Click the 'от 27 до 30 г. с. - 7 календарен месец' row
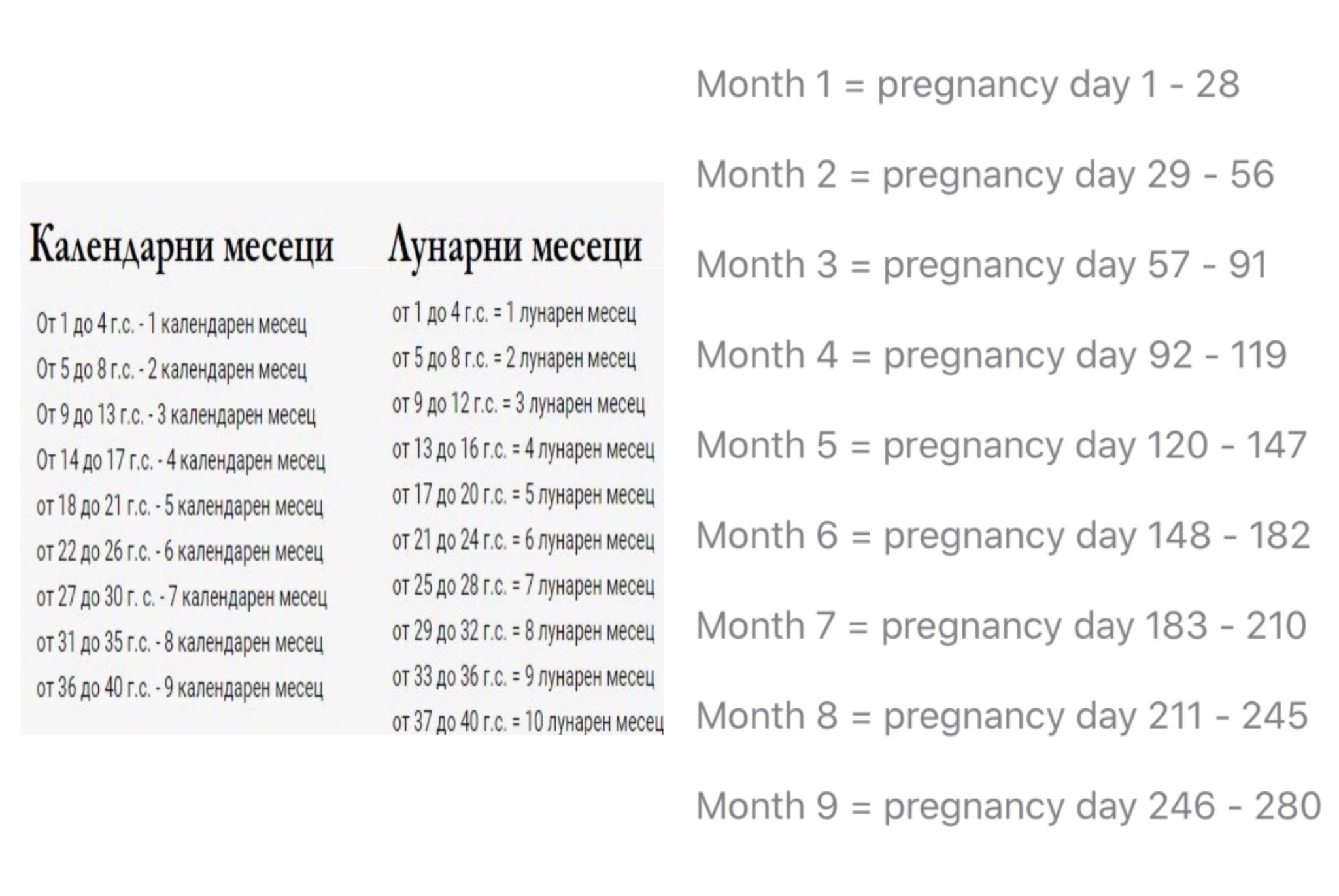Viewport: 1339px width, 896px height. [182, 597]
